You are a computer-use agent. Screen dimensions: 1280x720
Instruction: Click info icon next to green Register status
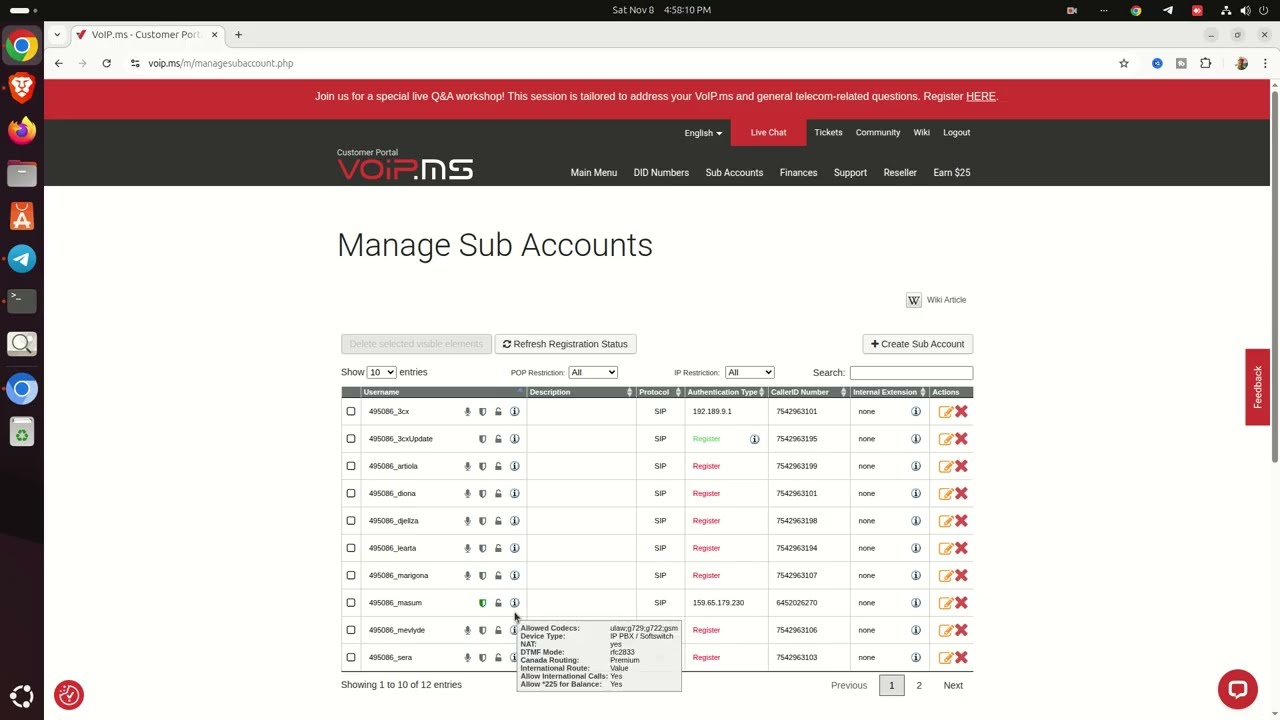(x=754, y=439)
